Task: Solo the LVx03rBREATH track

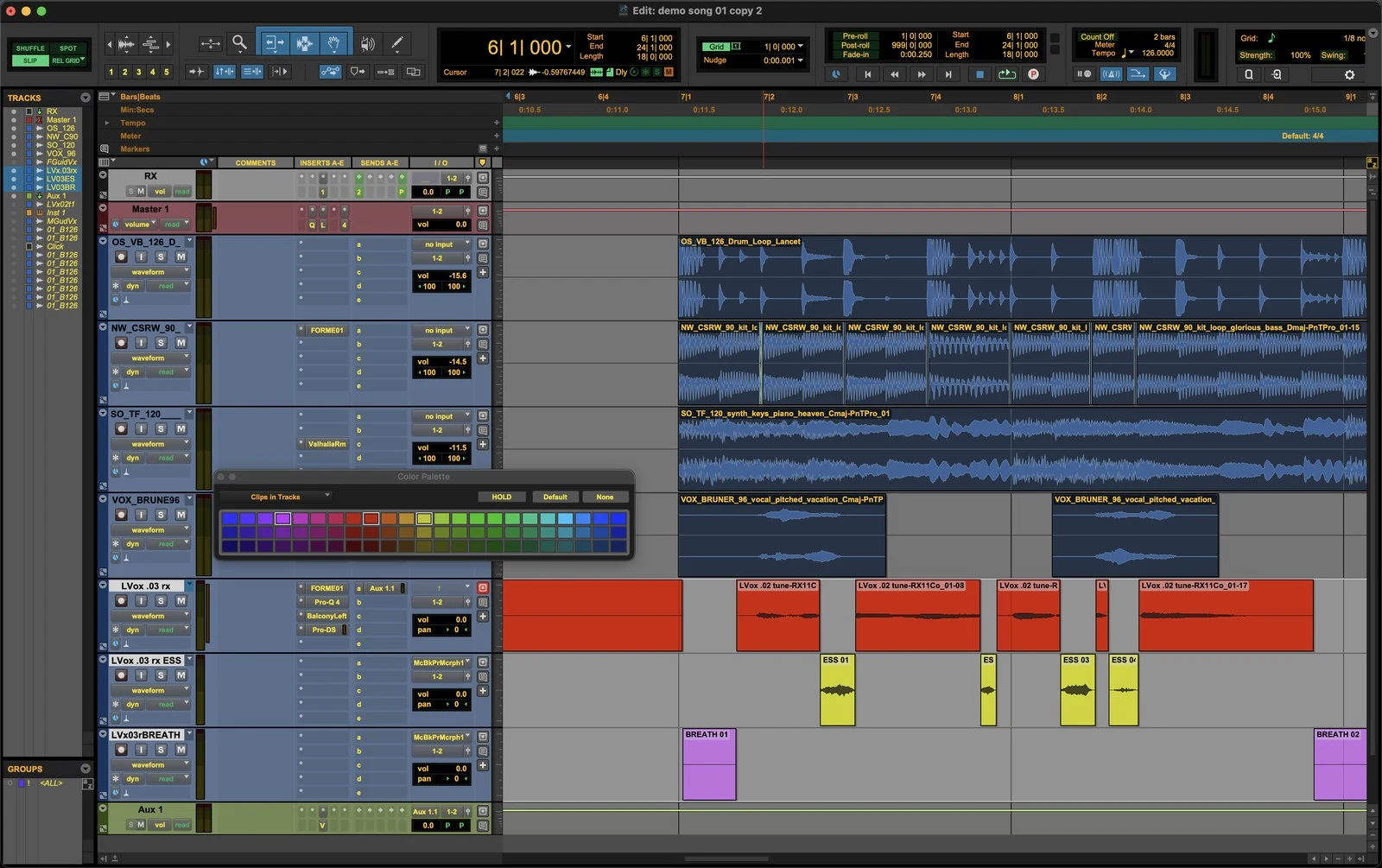Action: pos(161,751)
